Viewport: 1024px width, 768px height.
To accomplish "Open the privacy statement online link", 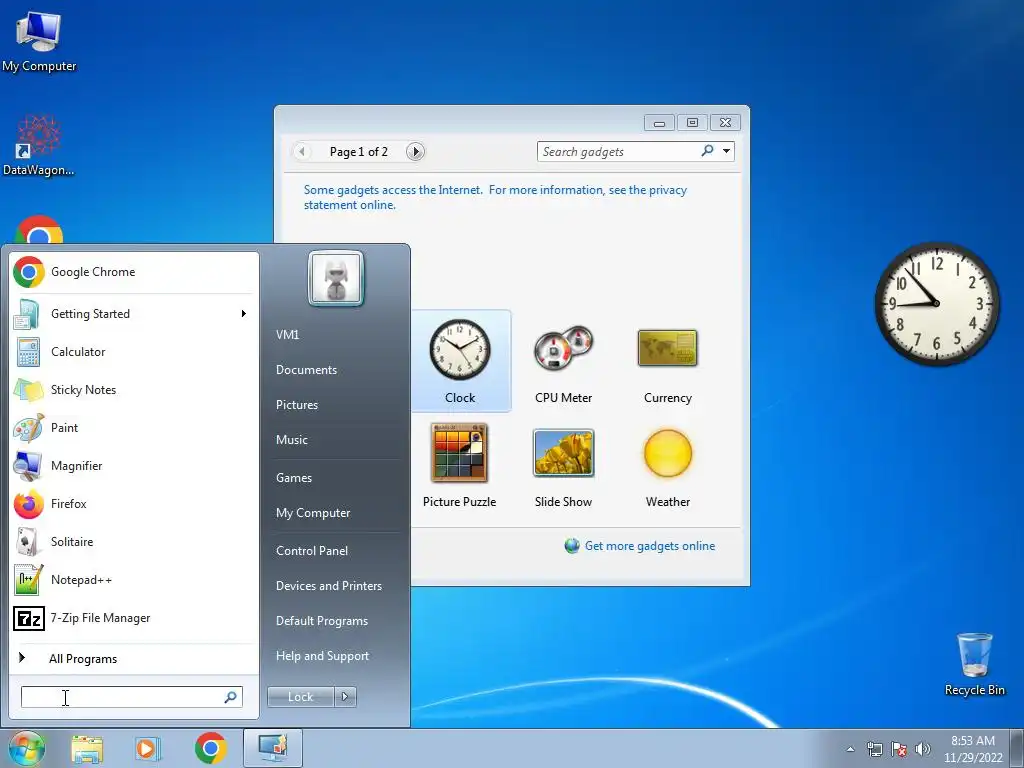I will (495, 197).
